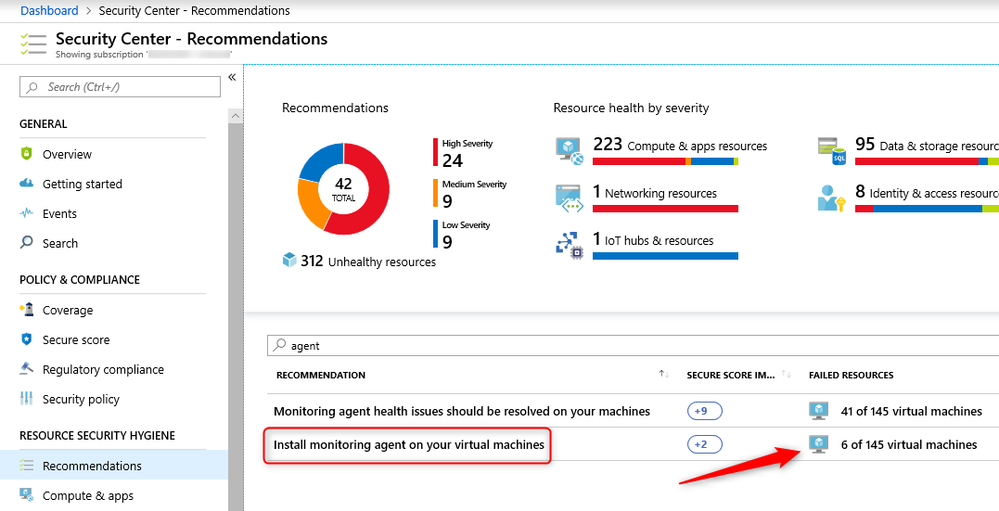Image resolution: width=999 pixels, height=511 pixels.
Task: Click the Networking resources icon
Action: coord(568,198)
